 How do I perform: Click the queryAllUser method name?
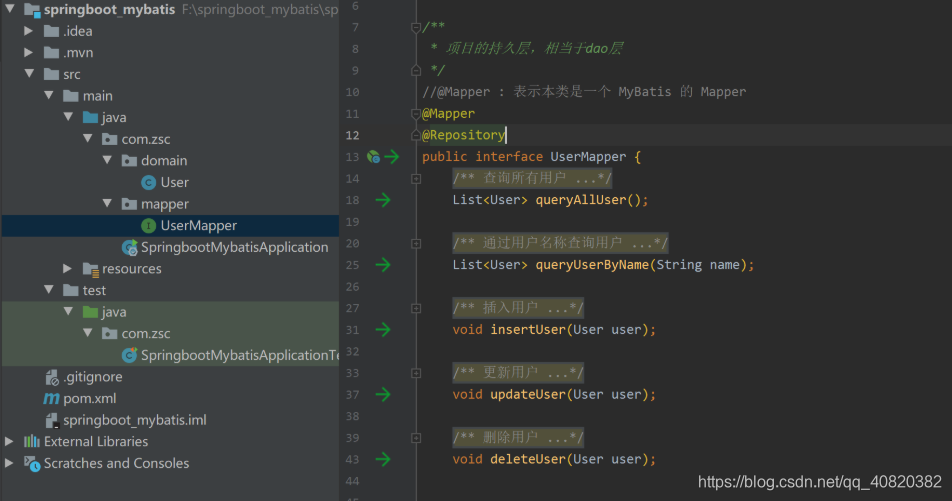pos(580,200)
